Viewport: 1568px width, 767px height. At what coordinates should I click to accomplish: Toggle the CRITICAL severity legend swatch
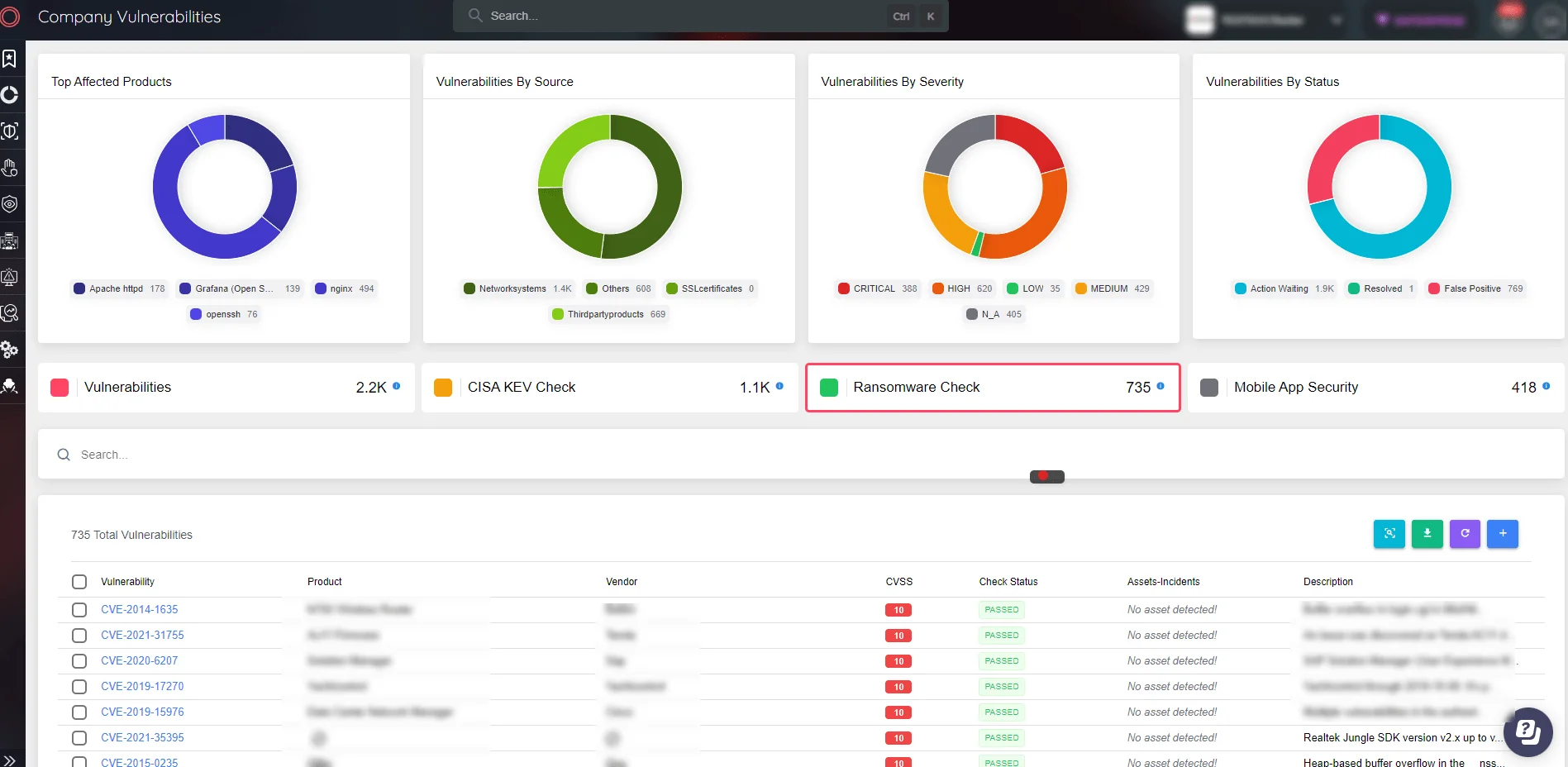point(844,288)
